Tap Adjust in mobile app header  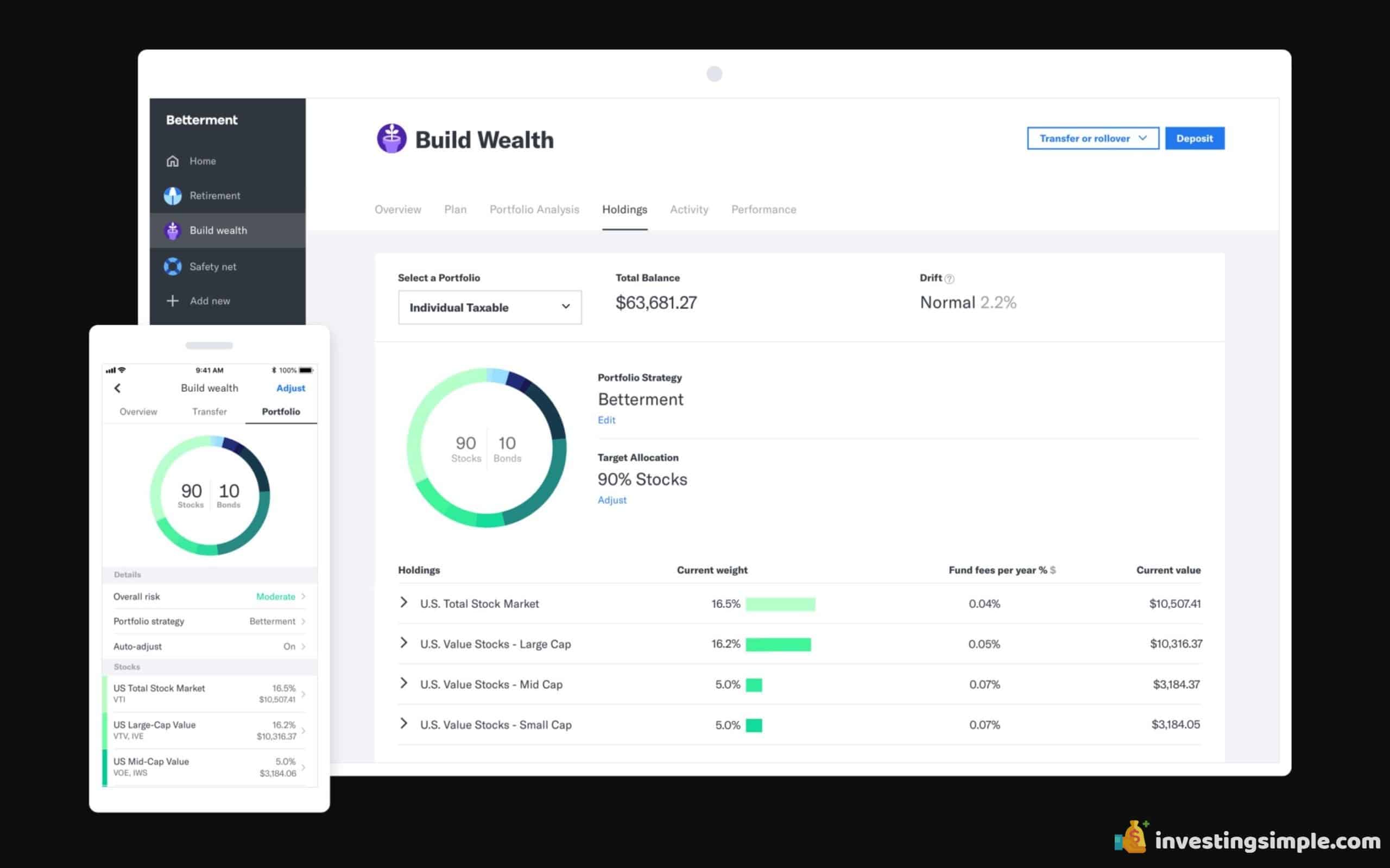click(x=290, y=388)
